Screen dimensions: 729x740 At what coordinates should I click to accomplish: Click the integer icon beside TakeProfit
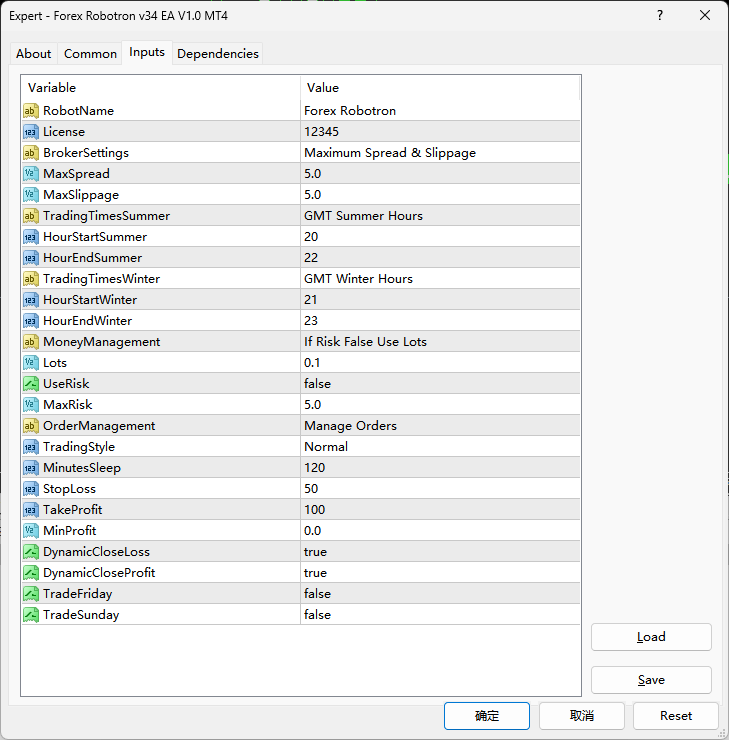[x=31, y=510]
